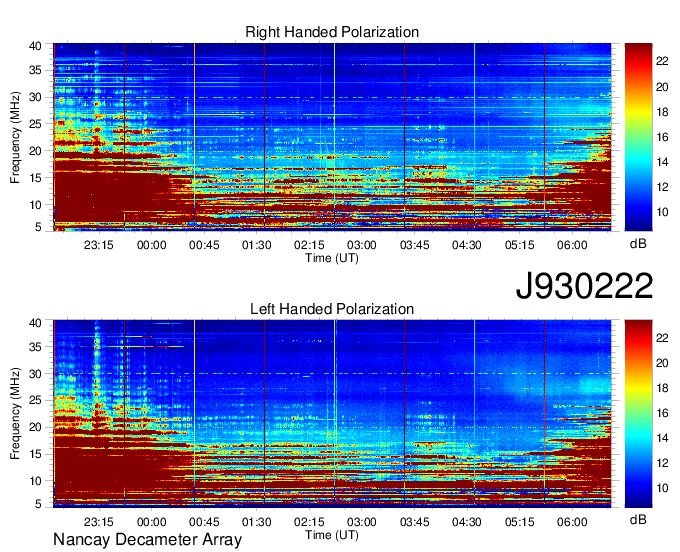Click the 02:15 time tick of Right Handed plot
Viewport: 680px width, 552px height.
(x=309, y=245)
